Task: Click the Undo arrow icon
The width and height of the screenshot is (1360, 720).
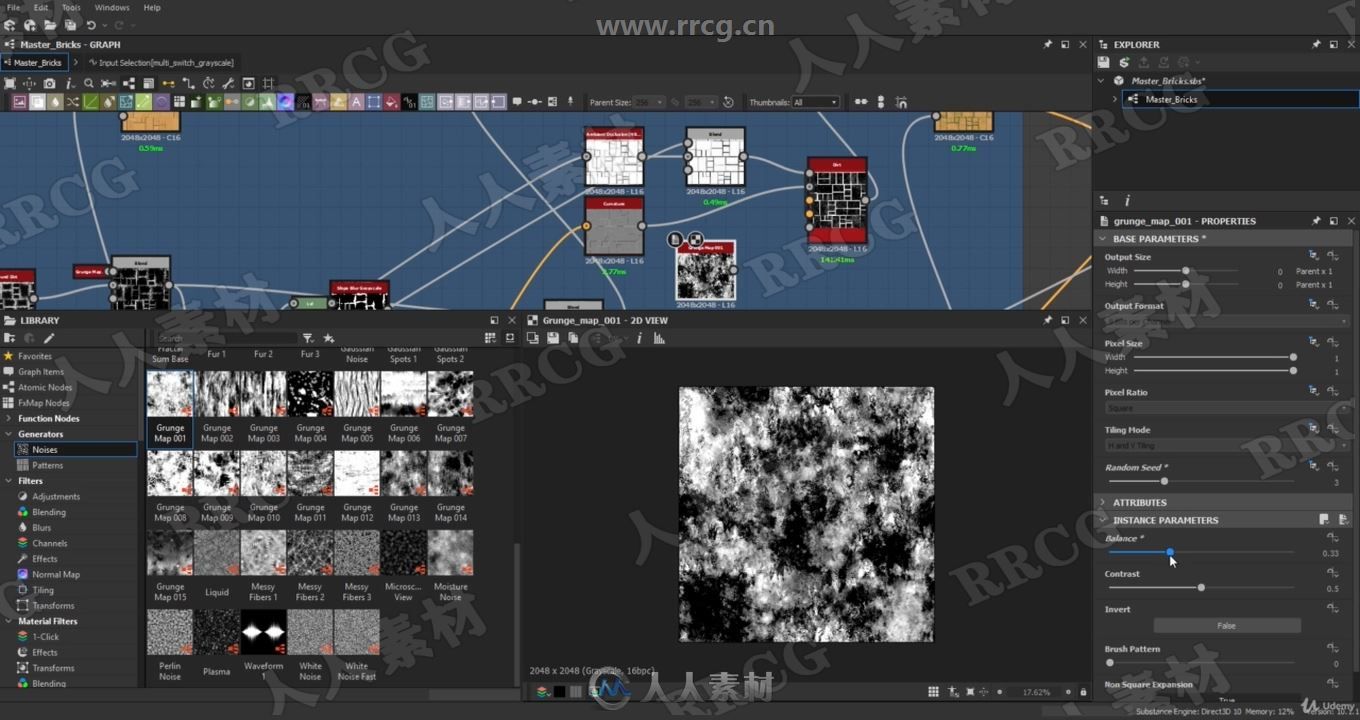Action: (x=91, y=25)
